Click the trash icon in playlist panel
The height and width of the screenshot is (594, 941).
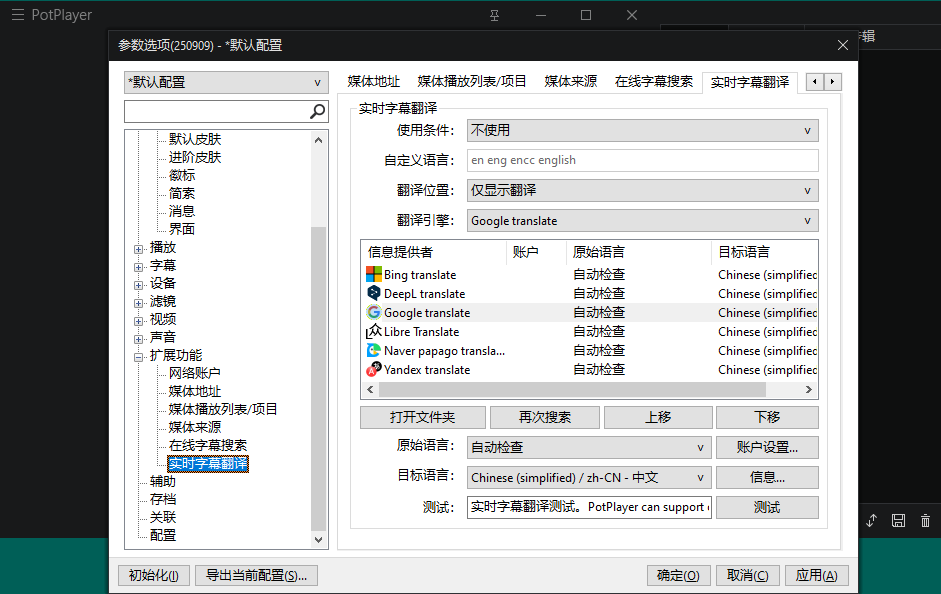coord(925,520)
